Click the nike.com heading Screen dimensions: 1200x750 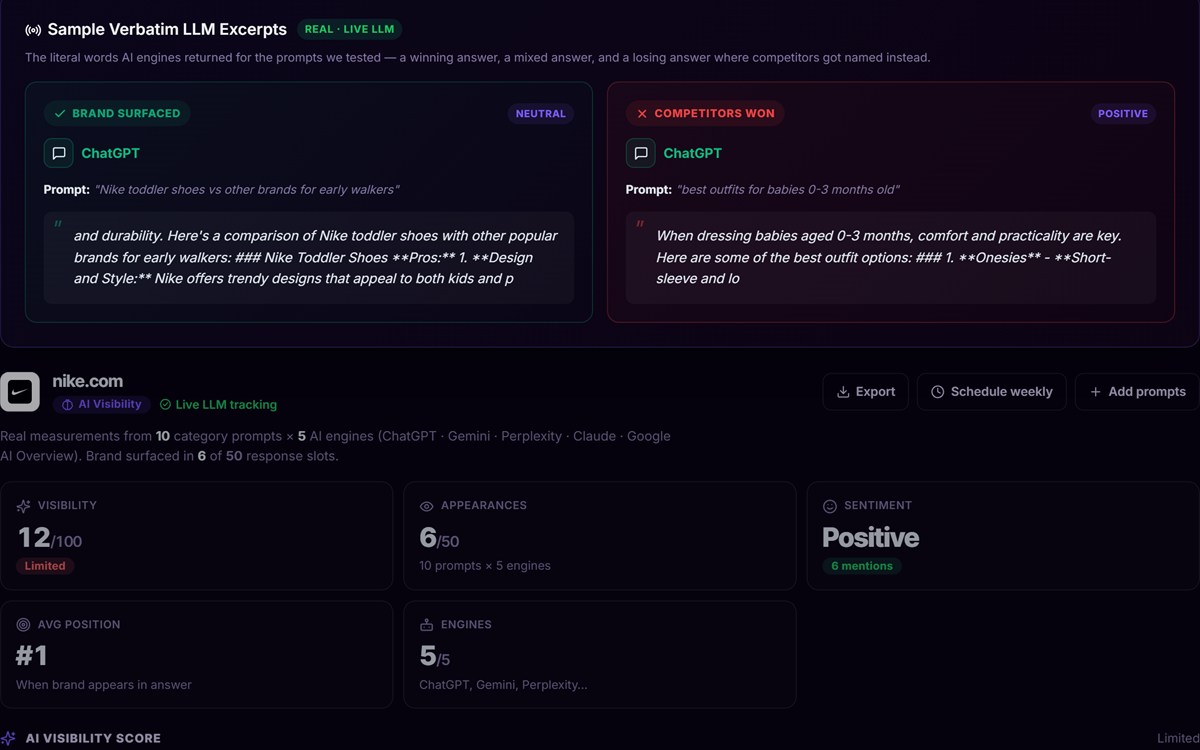[88, 381]
